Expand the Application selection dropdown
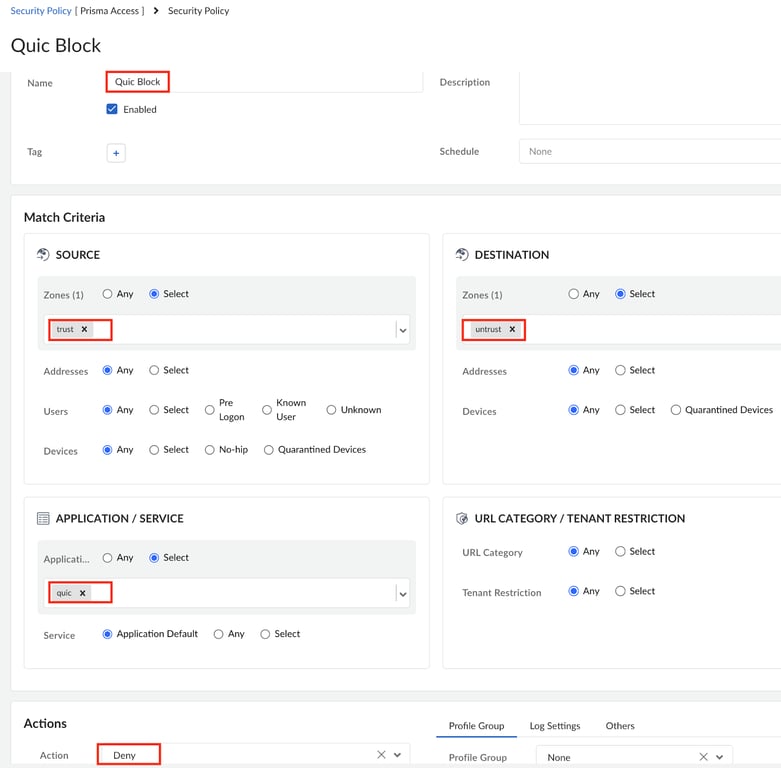Image resolution: width=781 pixels, height=768 pixels. coord(402,593)
